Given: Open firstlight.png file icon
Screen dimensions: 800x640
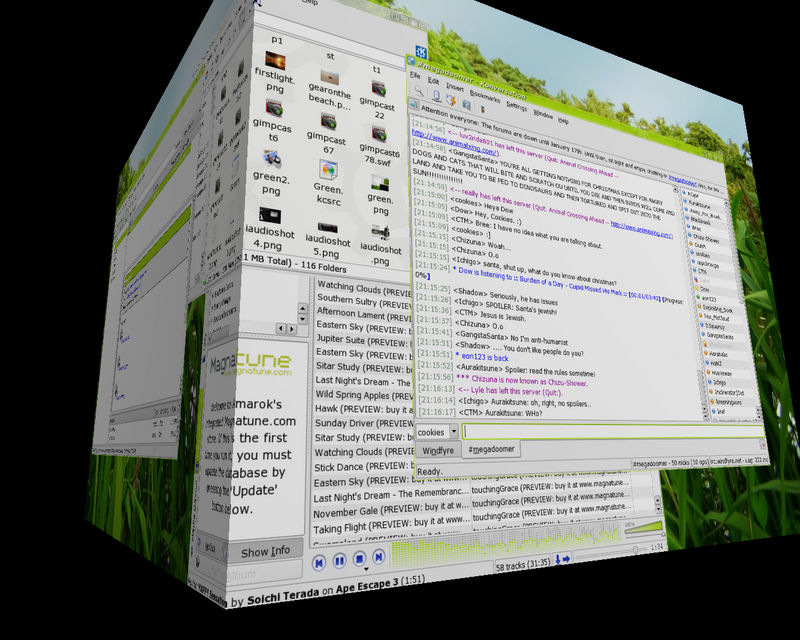Looking at the screenshot, I should [275, 61].
